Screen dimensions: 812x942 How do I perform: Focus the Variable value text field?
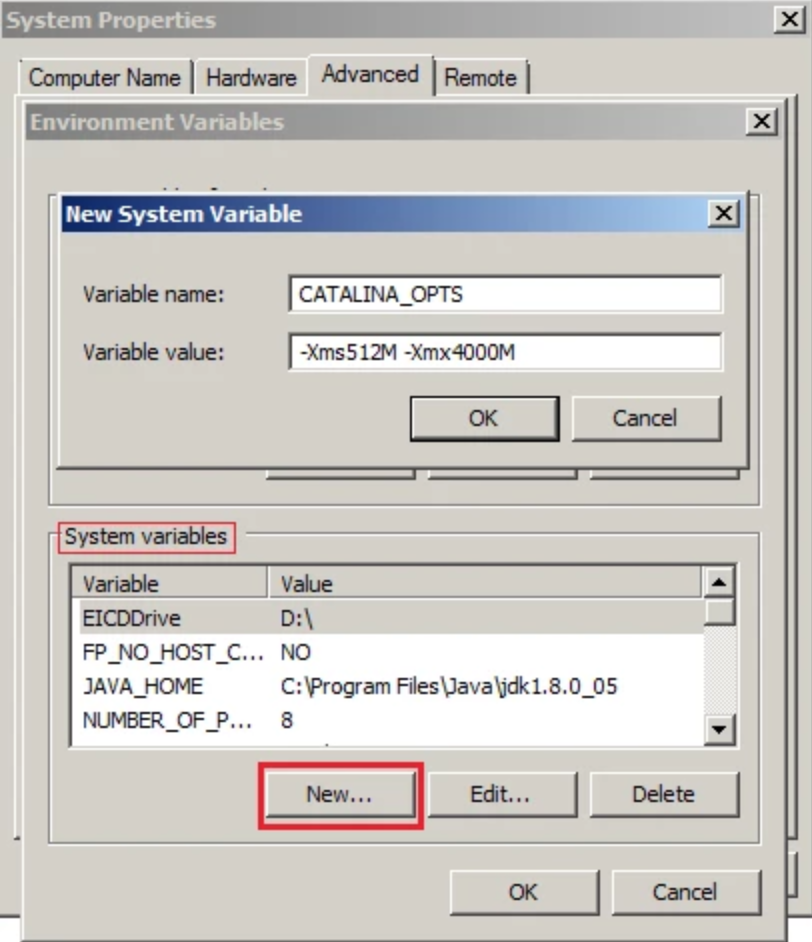pyautogui.click(x=504, y=352)
